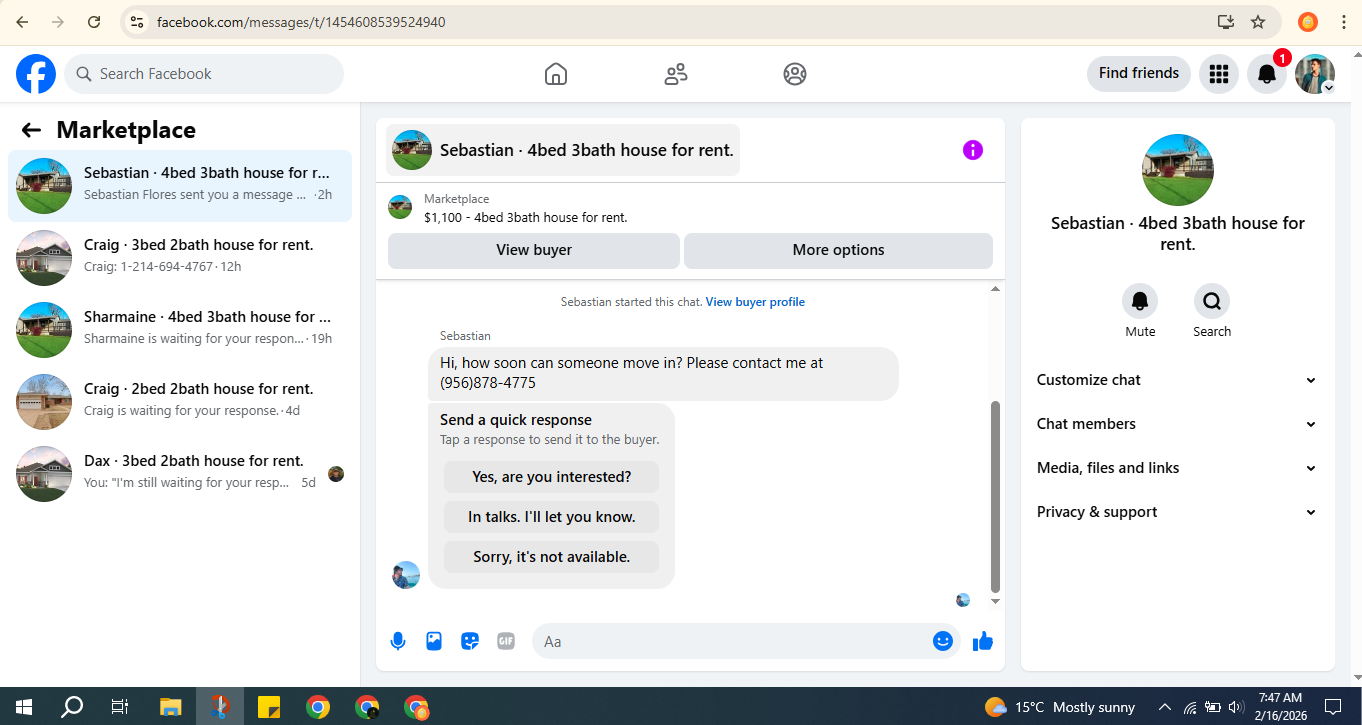1362x725 pixels.
Task: Bookmark this page with star icon
Action: [x=1258, y=22]
